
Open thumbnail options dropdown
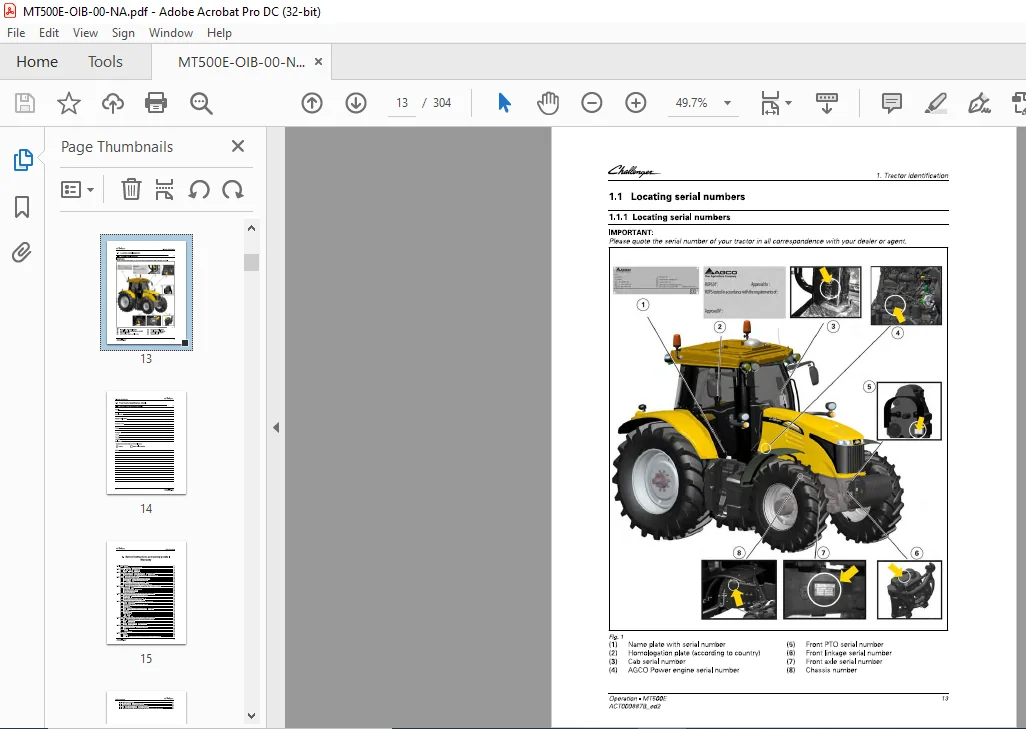pyautogui.click(x=77, y=190)
